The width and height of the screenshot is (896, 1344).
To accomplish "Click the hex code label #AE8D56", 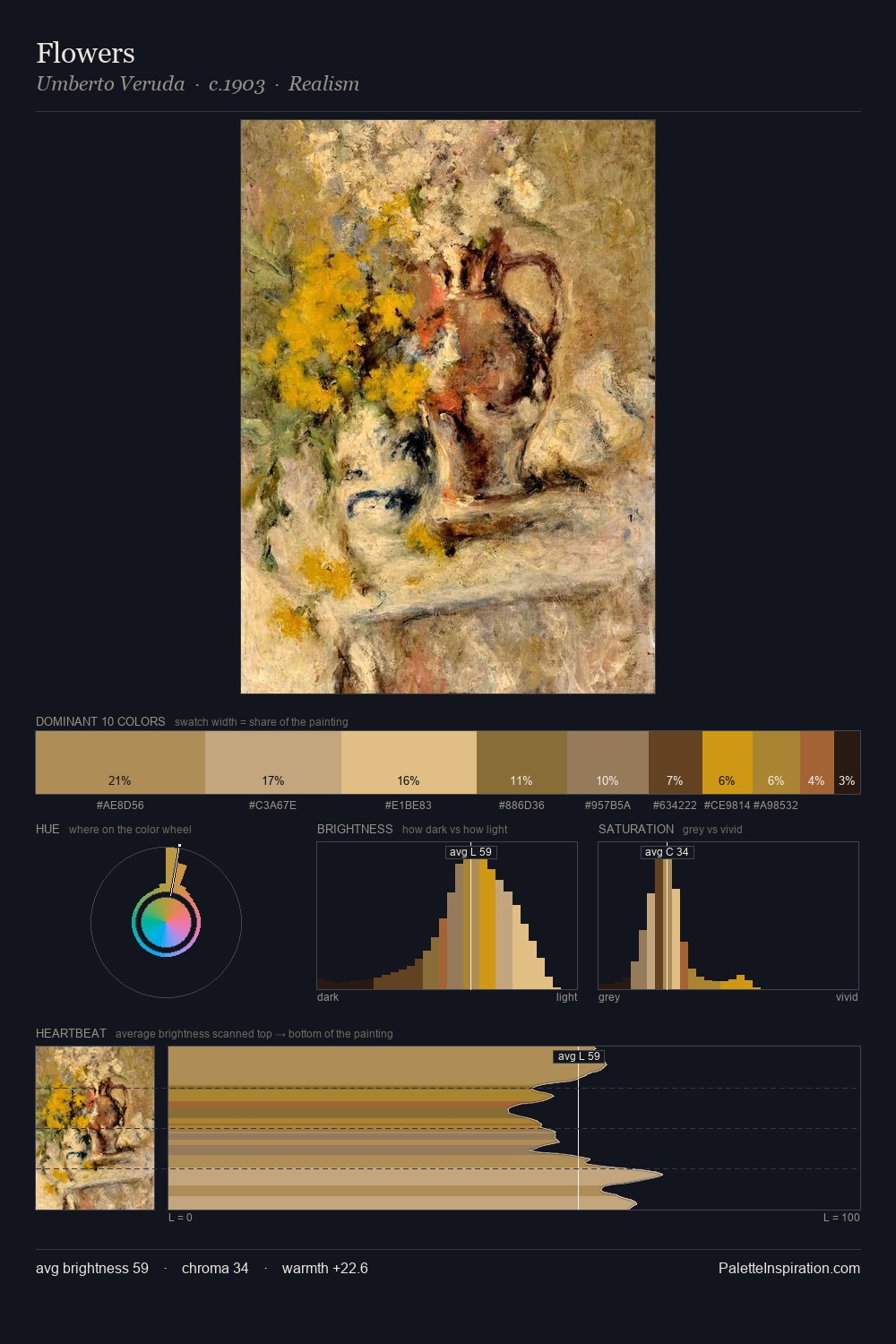I will 120,806.
